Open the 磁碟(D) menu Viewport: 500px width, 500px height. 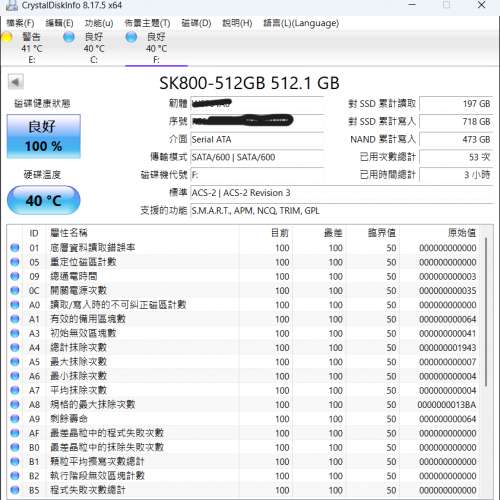tap(196, 23)
